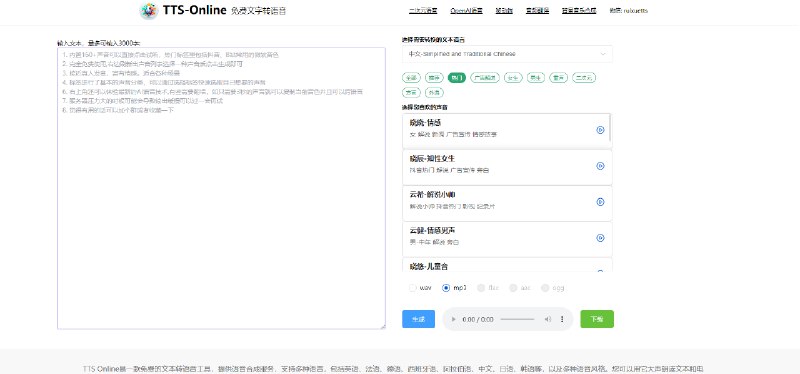800x374 pixels.
Task: Open the audio player's three-dot options menu
Action: [562, 319]
